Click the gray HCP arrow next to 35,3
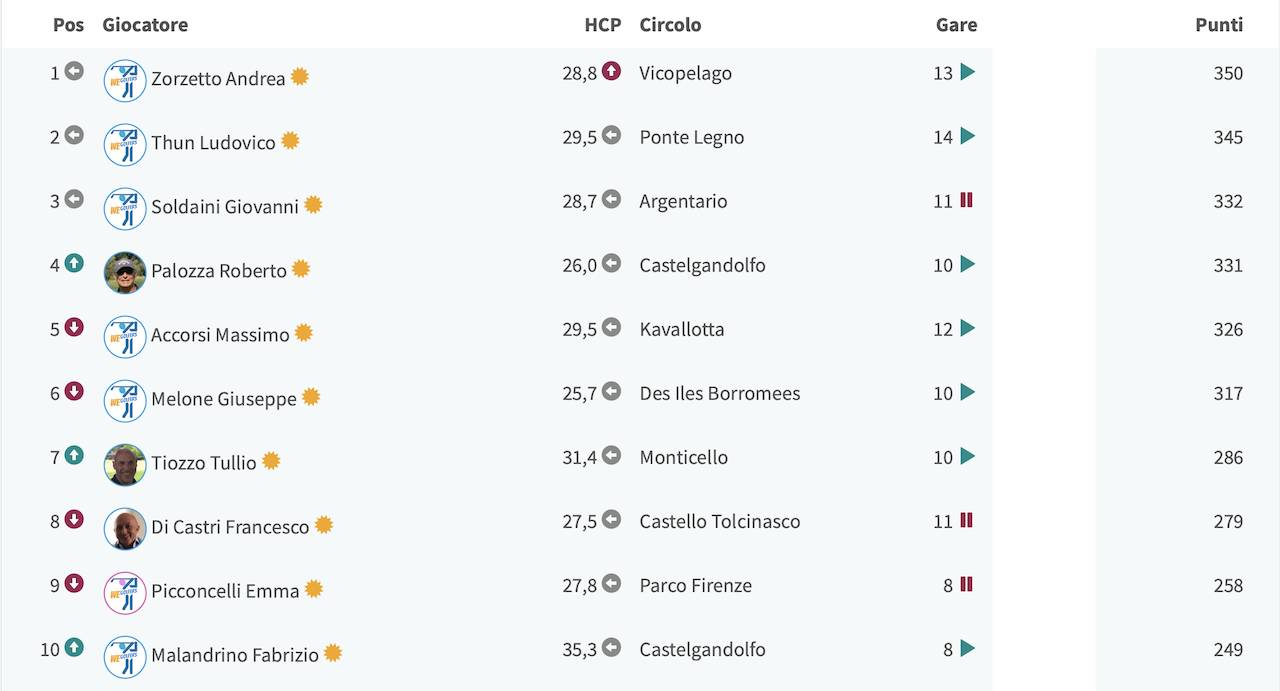Image resolution: width=1280 pixels, height=691 pixels. 611,647
